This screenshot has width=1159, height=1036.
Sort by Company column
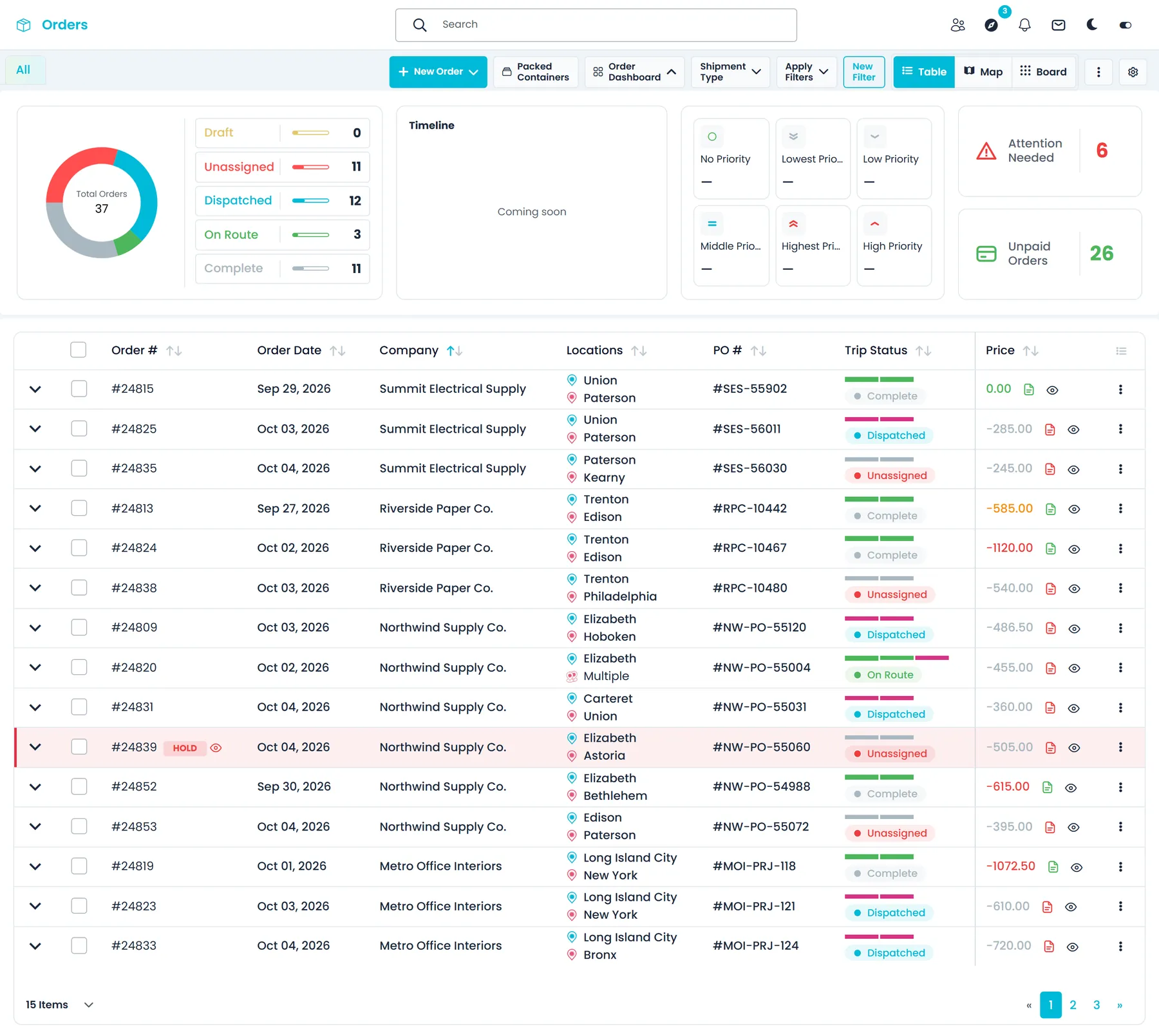pos(455,351)
